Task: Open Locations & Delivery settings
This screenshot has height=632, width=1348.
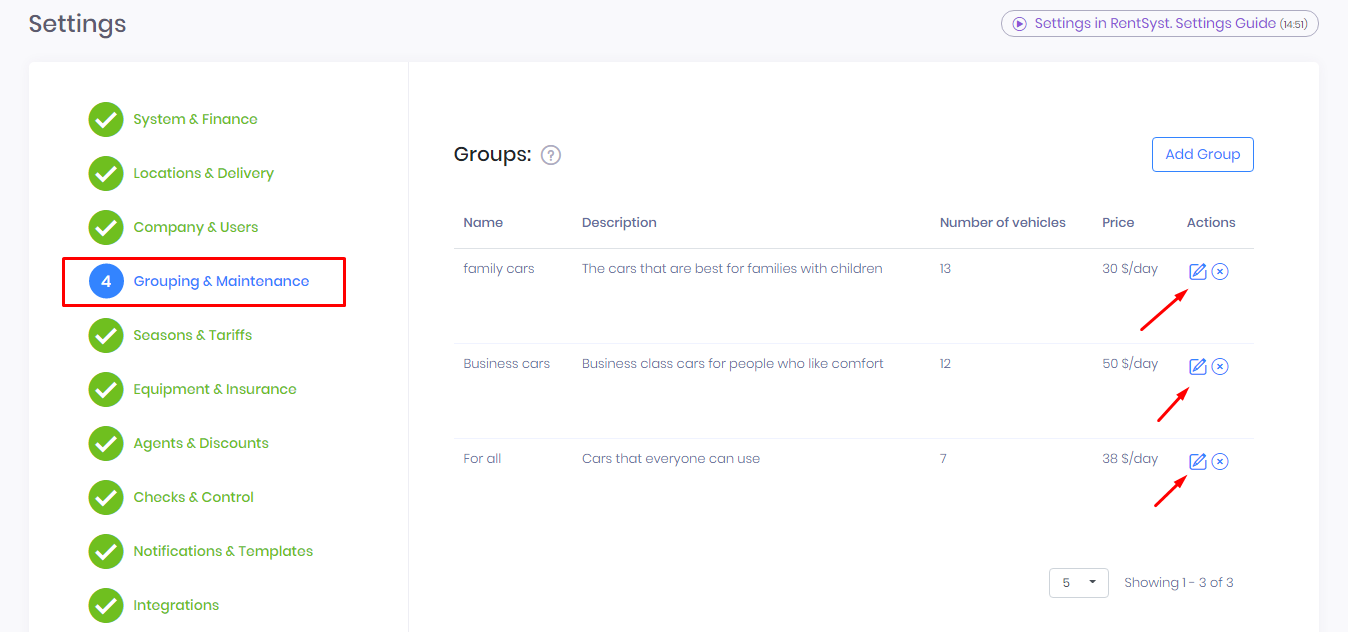Action: (203, 173)
